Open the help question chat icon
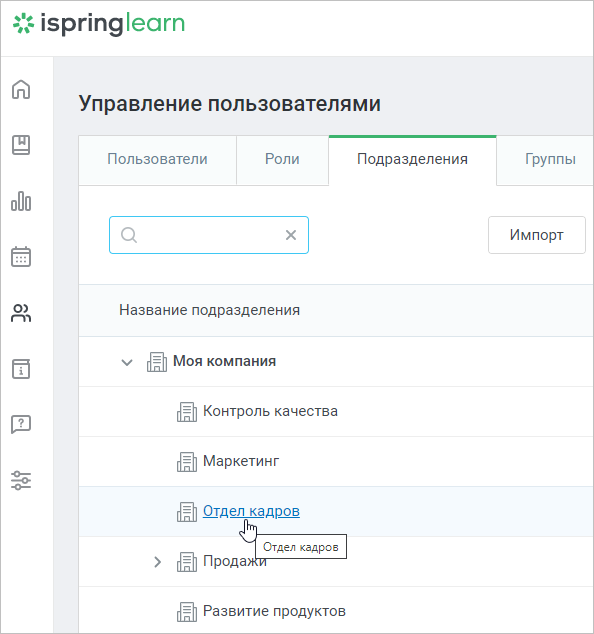The width and height of the screenshot is (594, 634). 21,424
